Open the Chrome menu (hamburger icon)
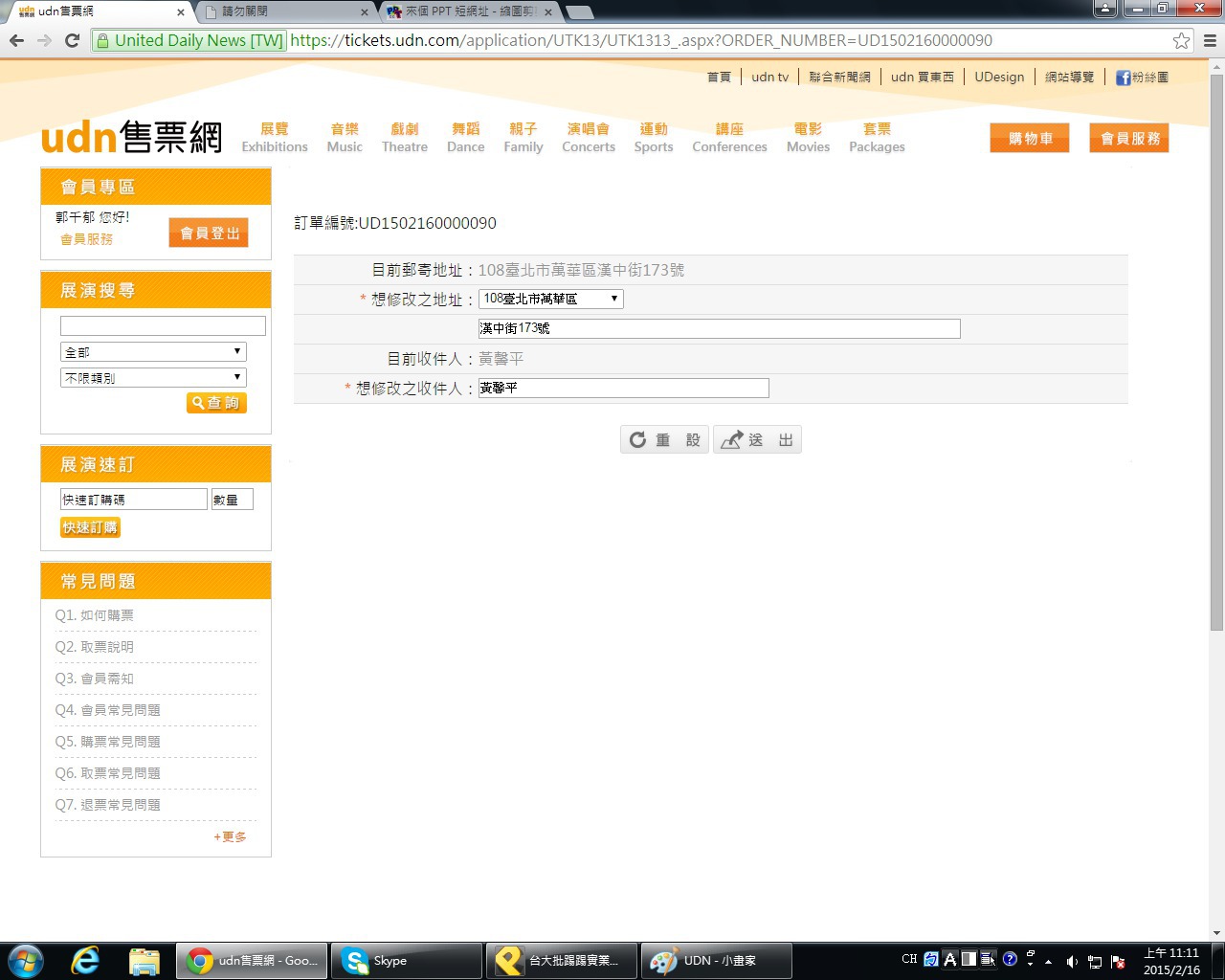Image resolution: width=1225 pixels, height=980 pixels. tap(1210, 40)
